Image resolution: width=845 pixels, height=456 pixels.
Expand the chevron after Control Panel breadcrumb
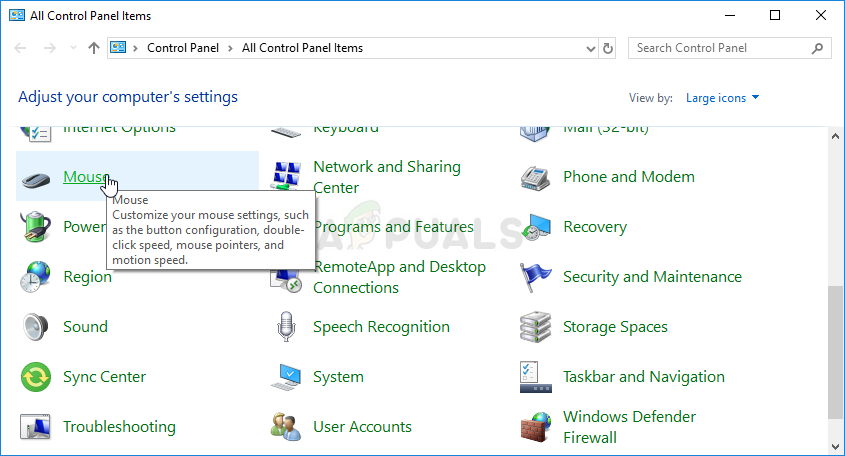[231, 49]
